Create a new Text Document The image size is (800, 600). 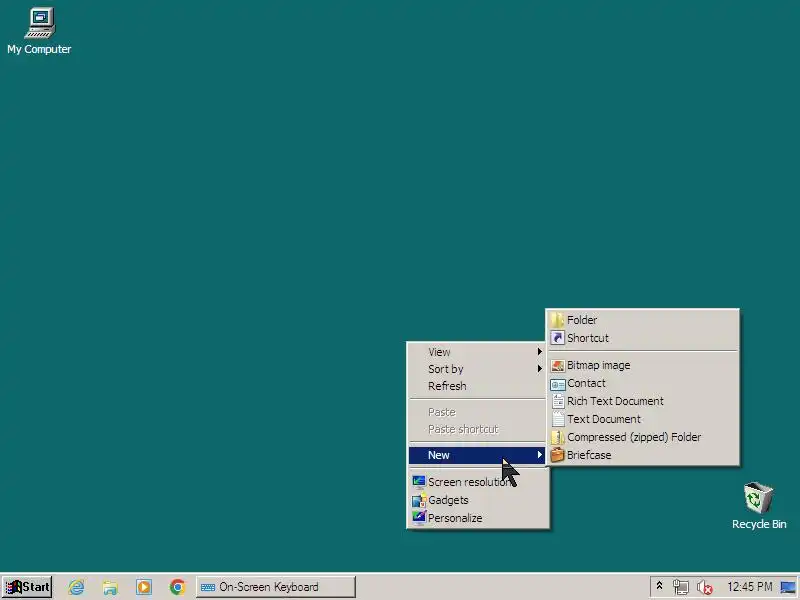(642, 419)
